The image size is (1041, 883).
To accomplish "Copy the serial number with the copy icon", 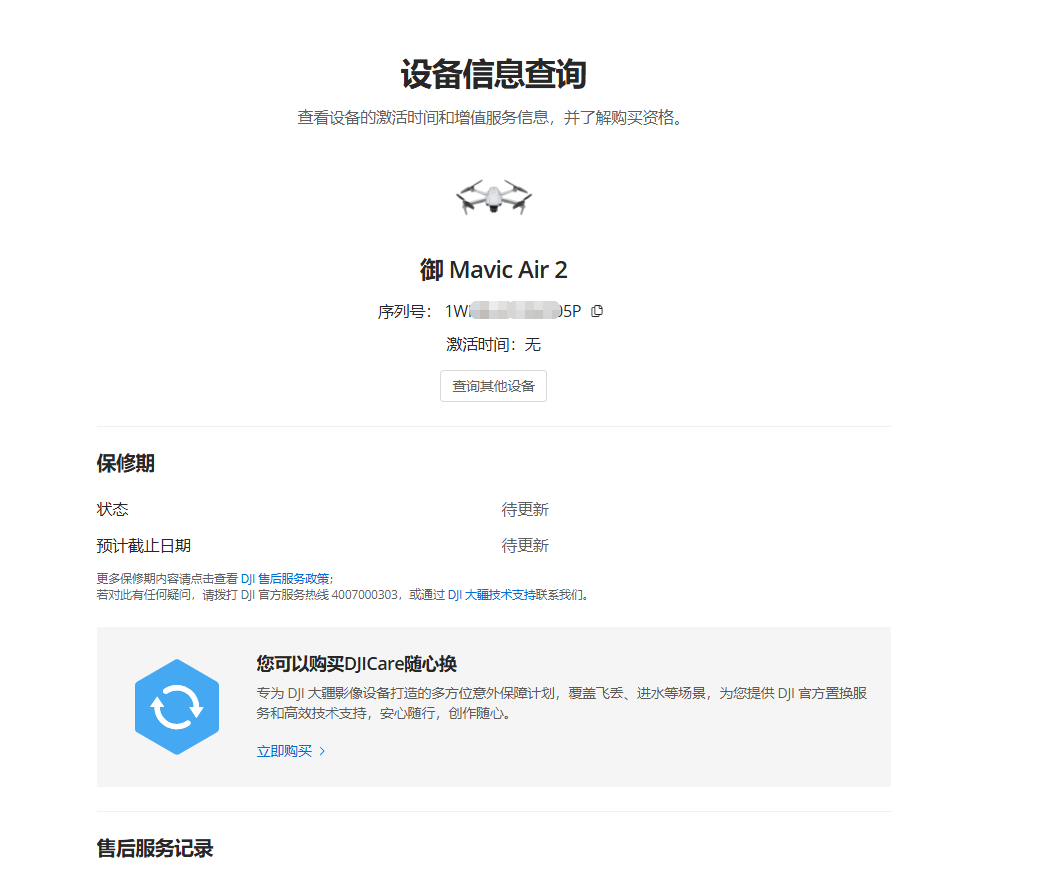I will point(597,311).
